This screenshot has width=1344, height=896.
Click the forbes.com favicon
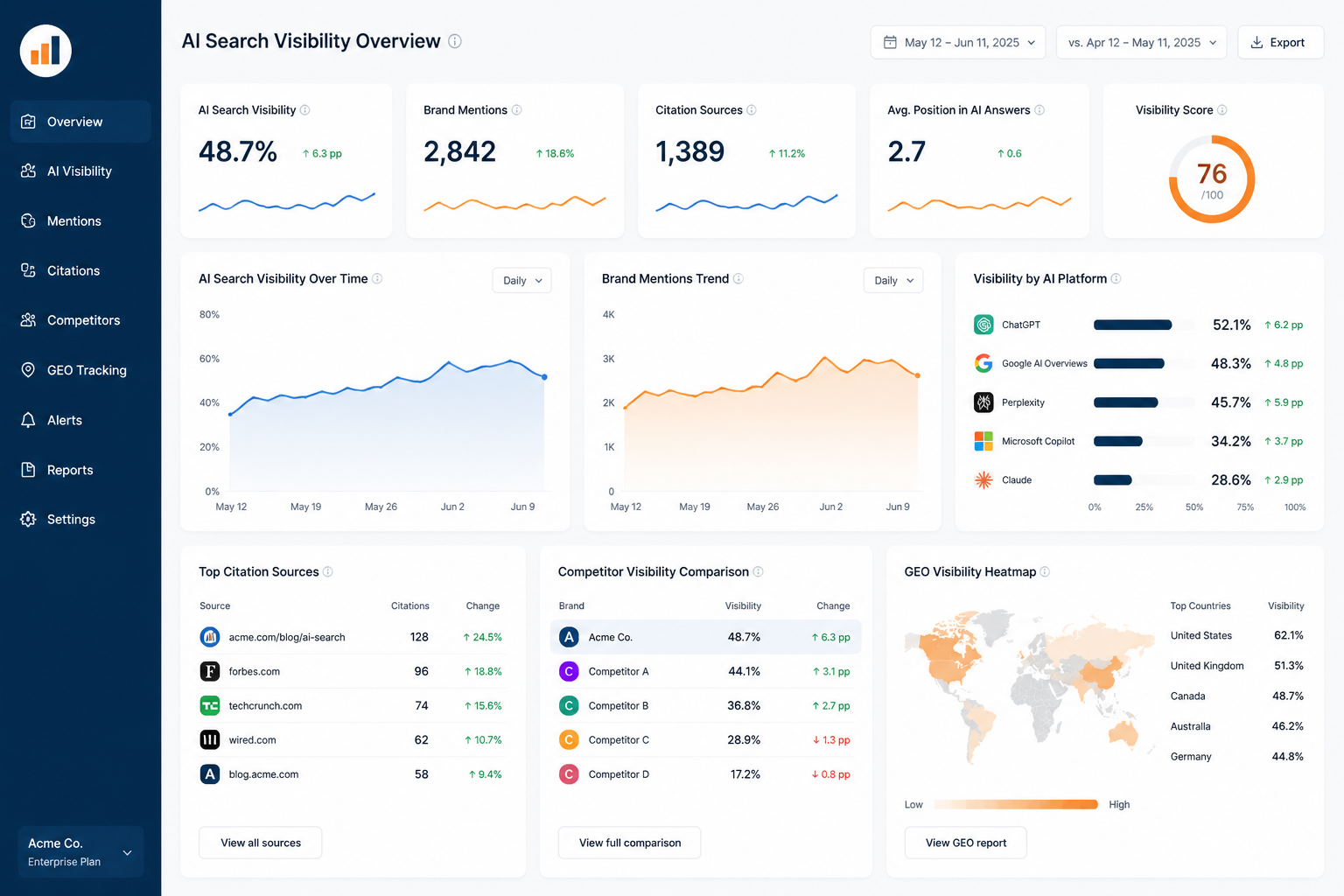pos(210,671)
